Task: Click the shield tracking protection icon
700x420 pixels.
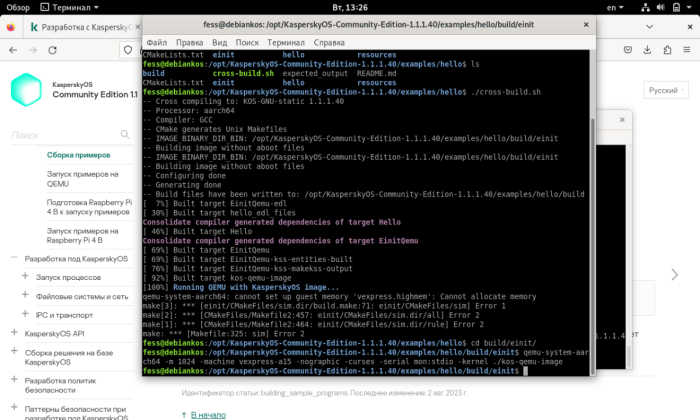Action: (x=128, y=50)
